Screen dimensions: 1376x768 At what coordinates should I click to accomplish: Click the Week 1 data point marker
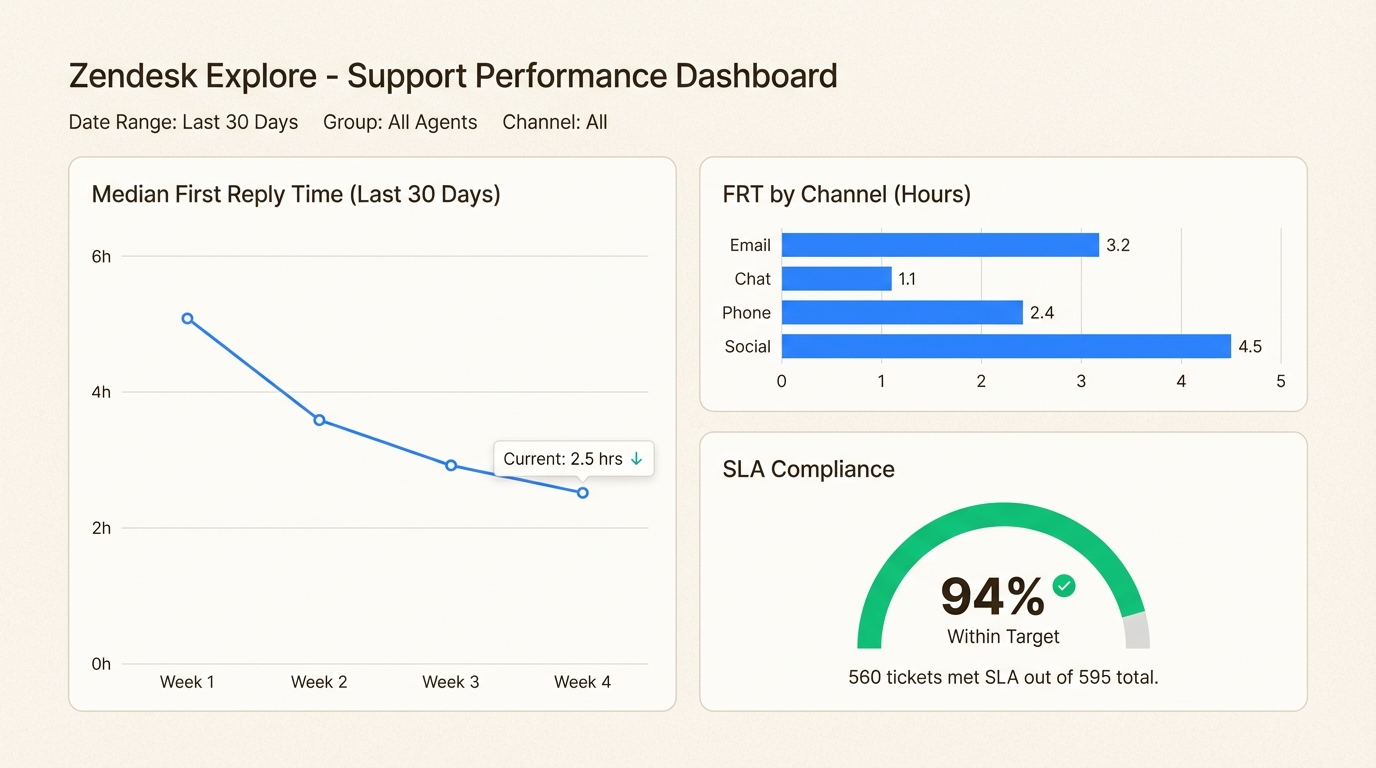[x=187, y=319]
